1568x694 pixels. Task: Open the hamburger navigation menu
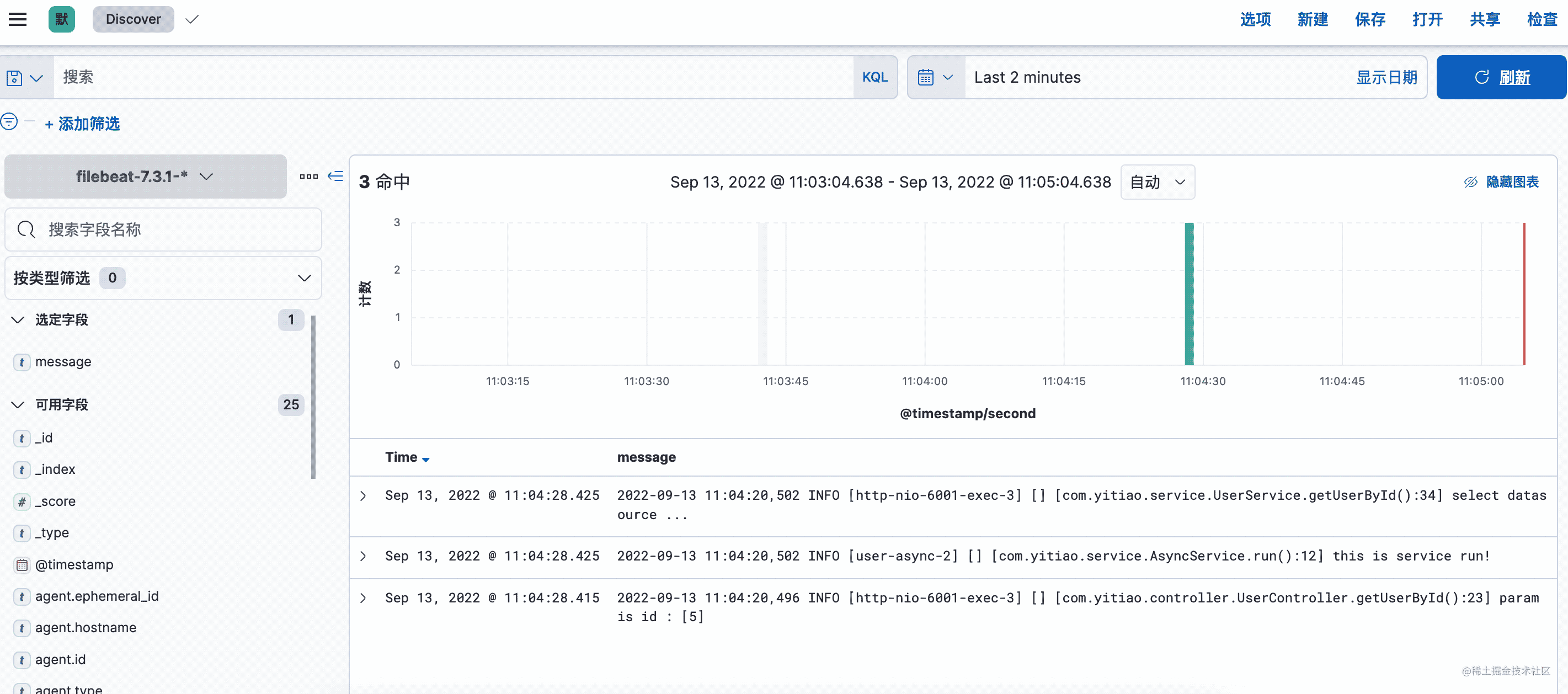18,19
